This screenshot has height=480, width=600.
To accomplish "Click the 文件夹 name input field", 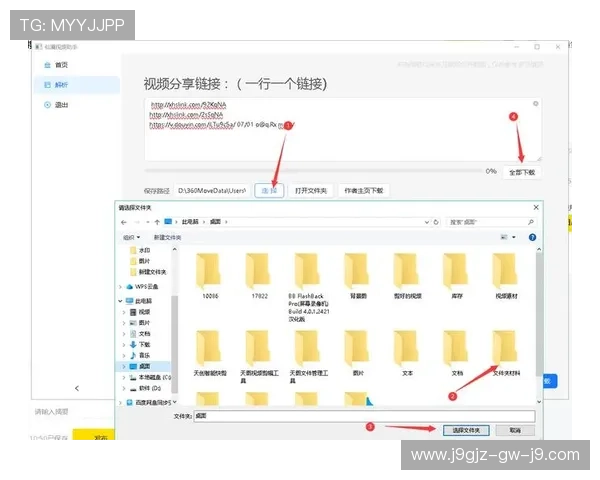I will [364, 416].
